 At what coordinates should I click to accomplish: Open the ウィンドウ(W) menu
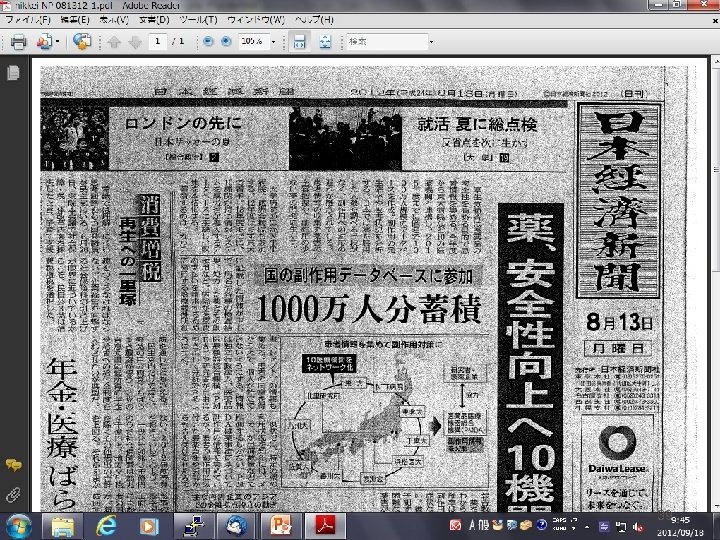pyautogui.click(x=256, y=20)
